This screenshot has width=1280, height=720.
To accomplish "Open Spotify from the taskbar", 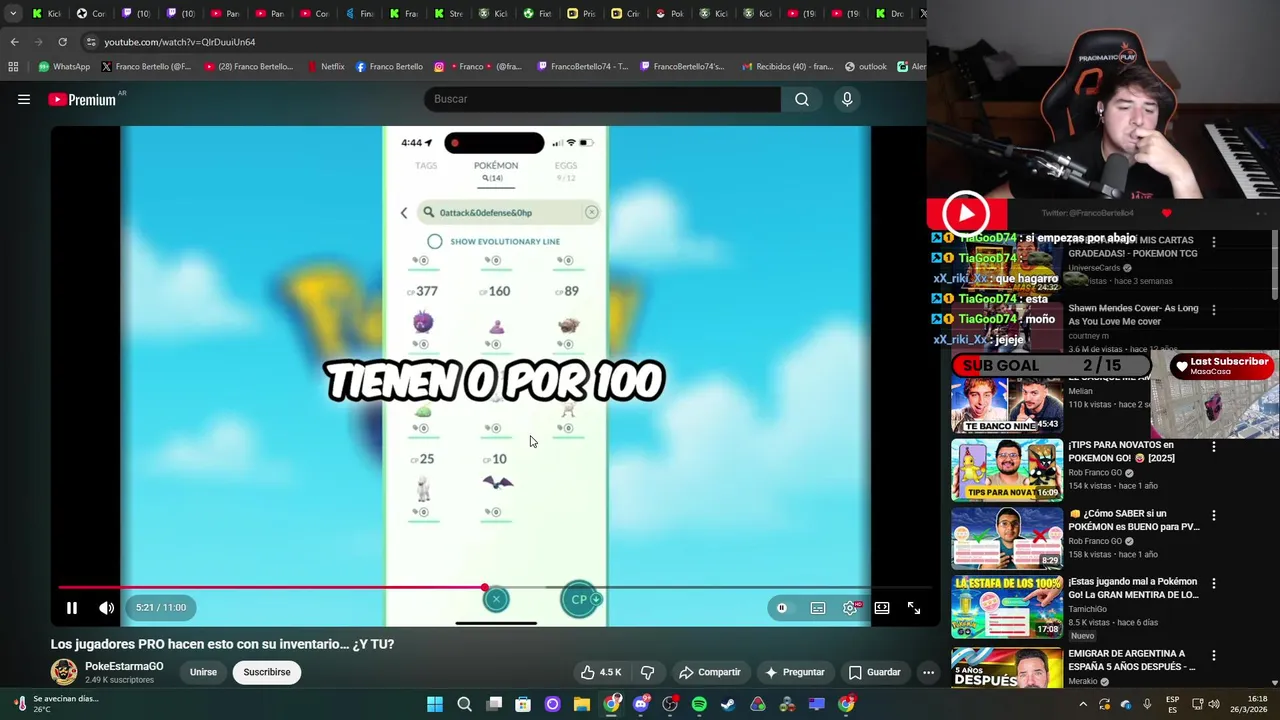I will (699, 704).
